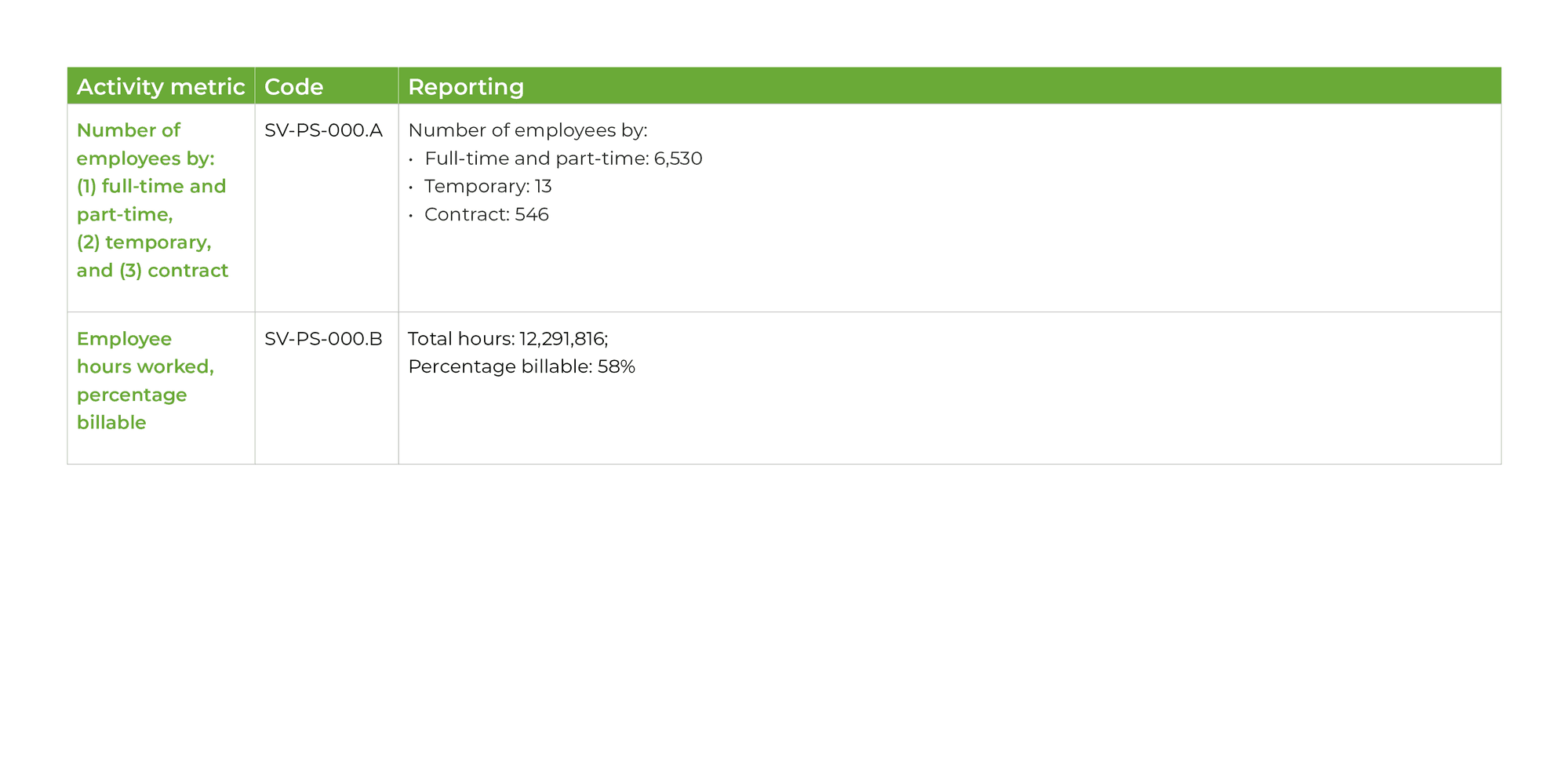The image size is (1568, 776).
Task: Click the bullet dot before Contract
Action: click(410, 217)
